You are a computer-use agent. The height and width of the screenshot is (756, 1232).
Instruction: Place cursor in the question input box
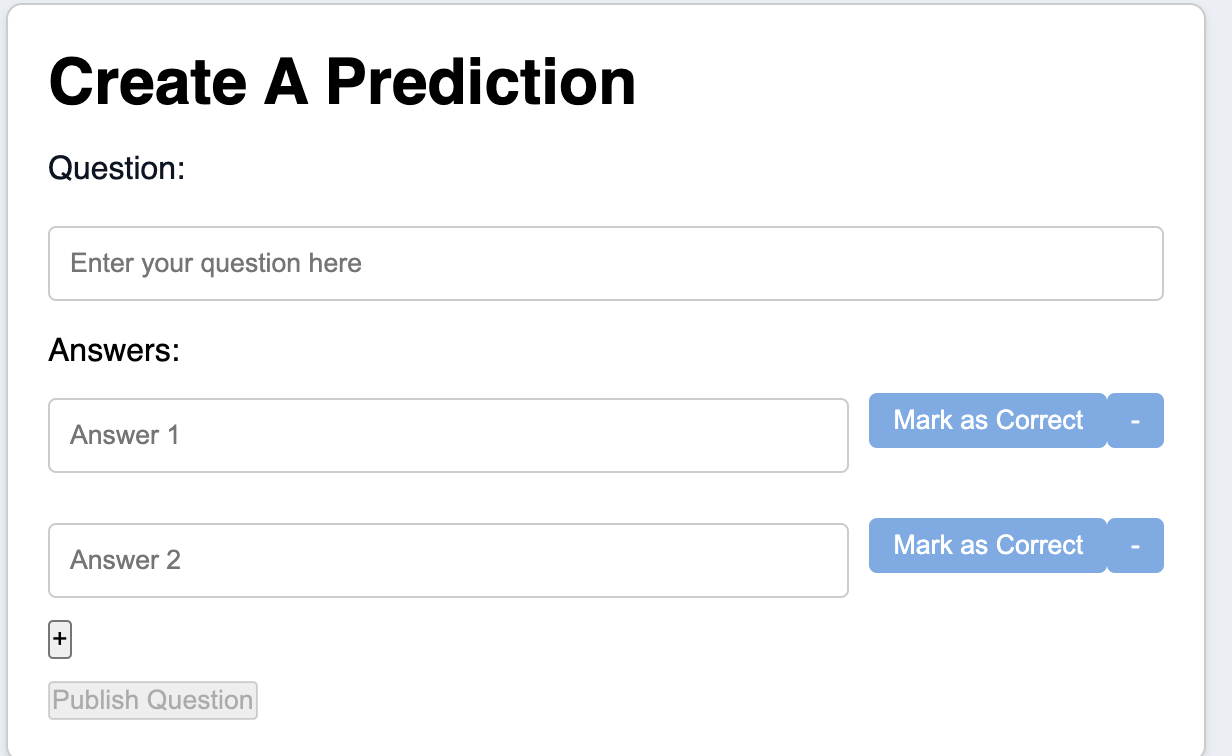pos(606,263)
